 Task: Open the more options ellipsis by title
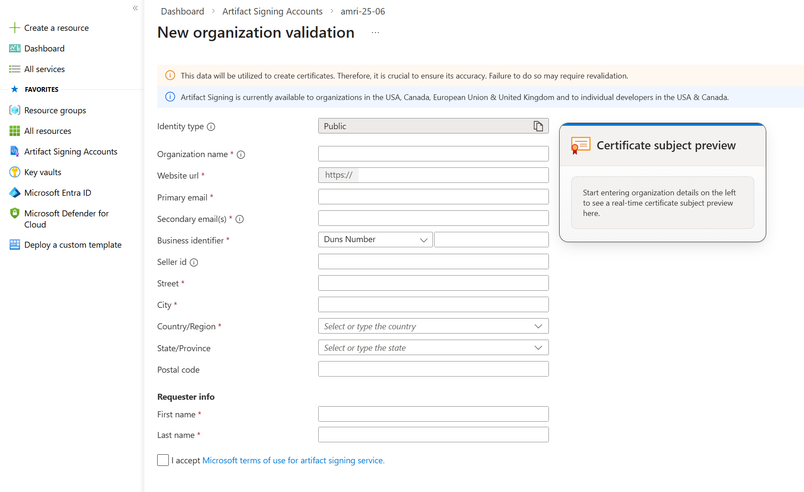coord(375,33)
